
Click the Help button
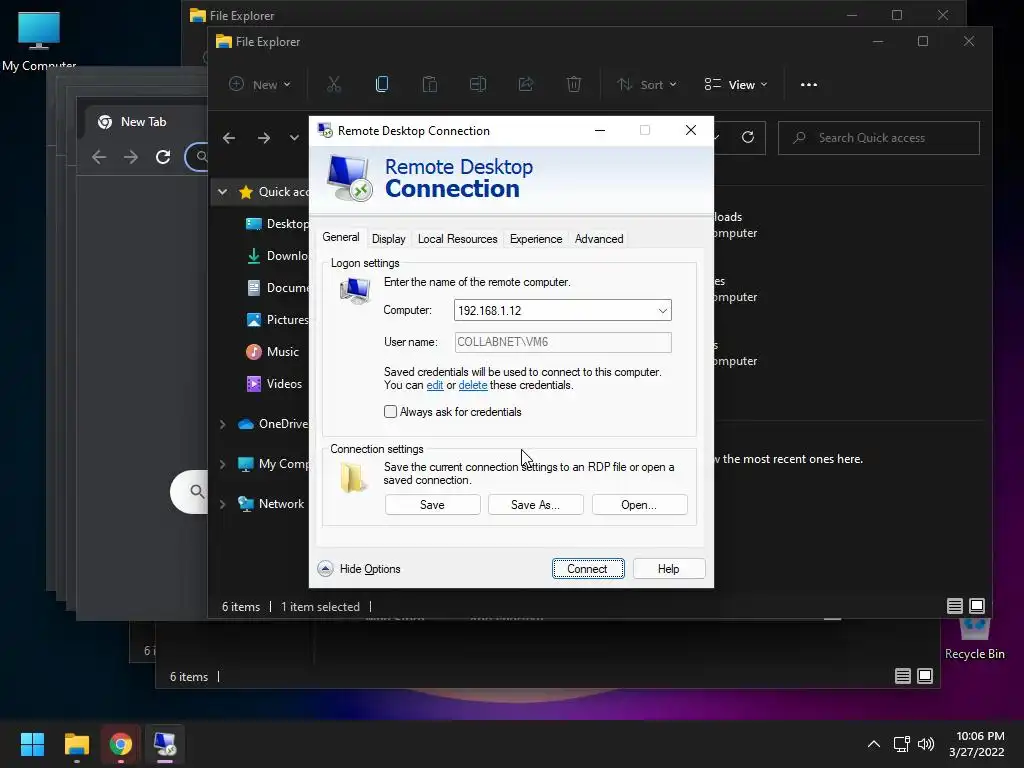pos(669,569)
